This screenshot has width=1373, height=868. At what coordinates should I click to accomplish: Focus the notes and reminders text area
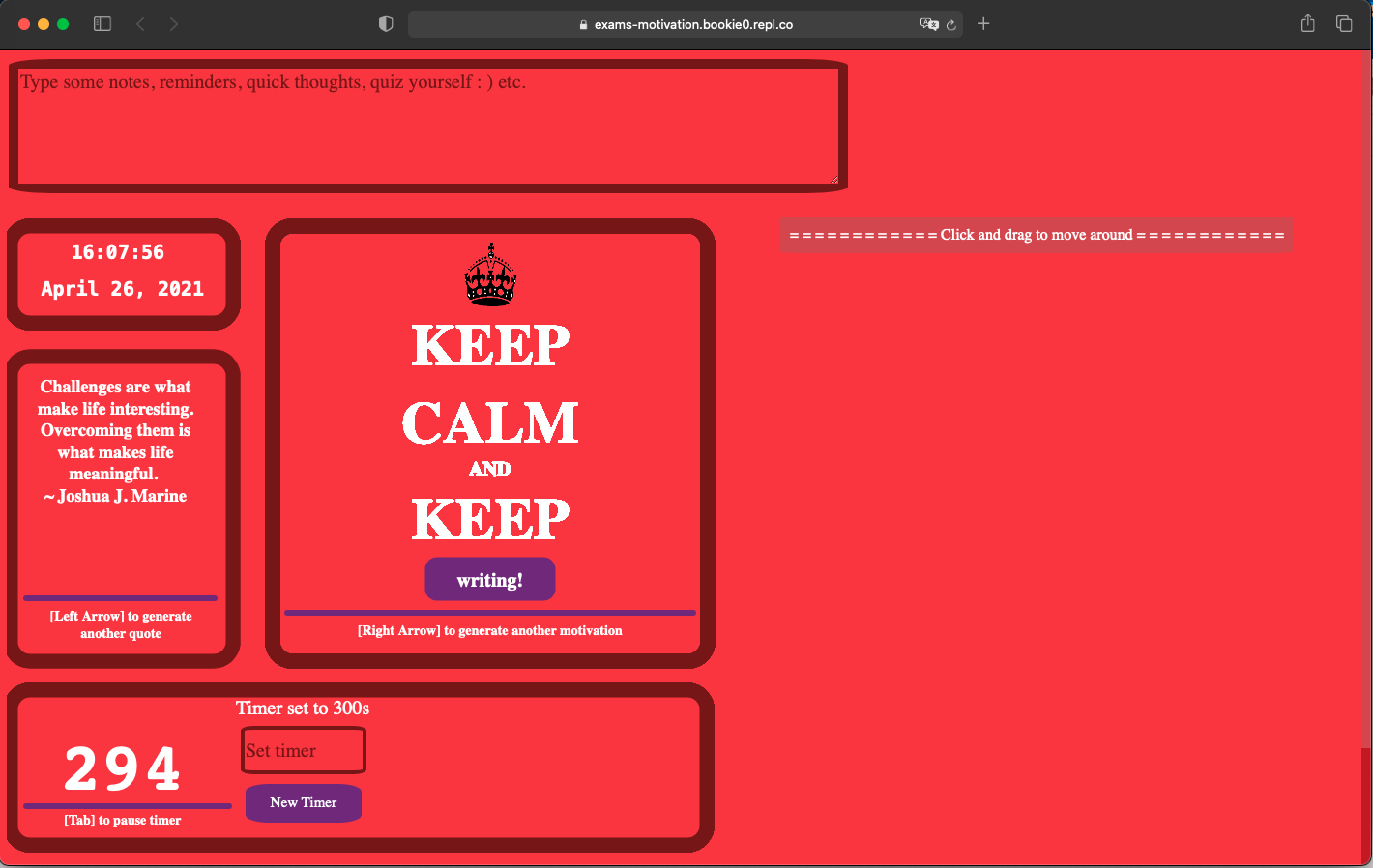click(x=427, y=126)
